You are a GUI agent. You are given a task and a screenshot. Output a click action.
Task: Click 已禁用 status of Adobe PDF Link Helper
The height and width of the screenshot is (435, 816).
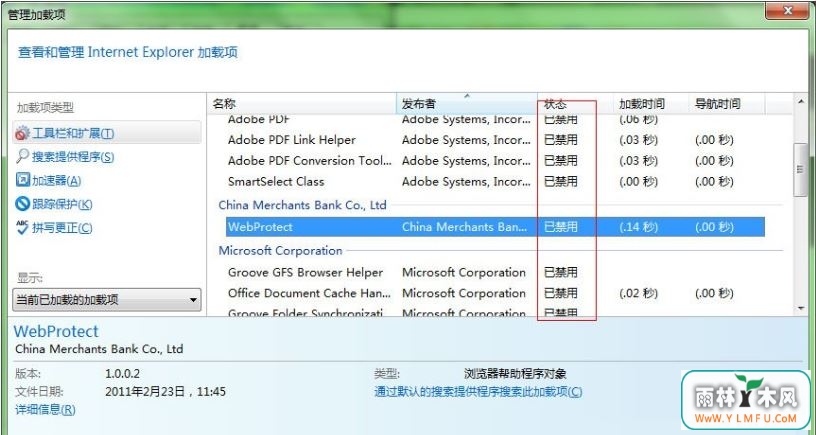tap(560, 140)
